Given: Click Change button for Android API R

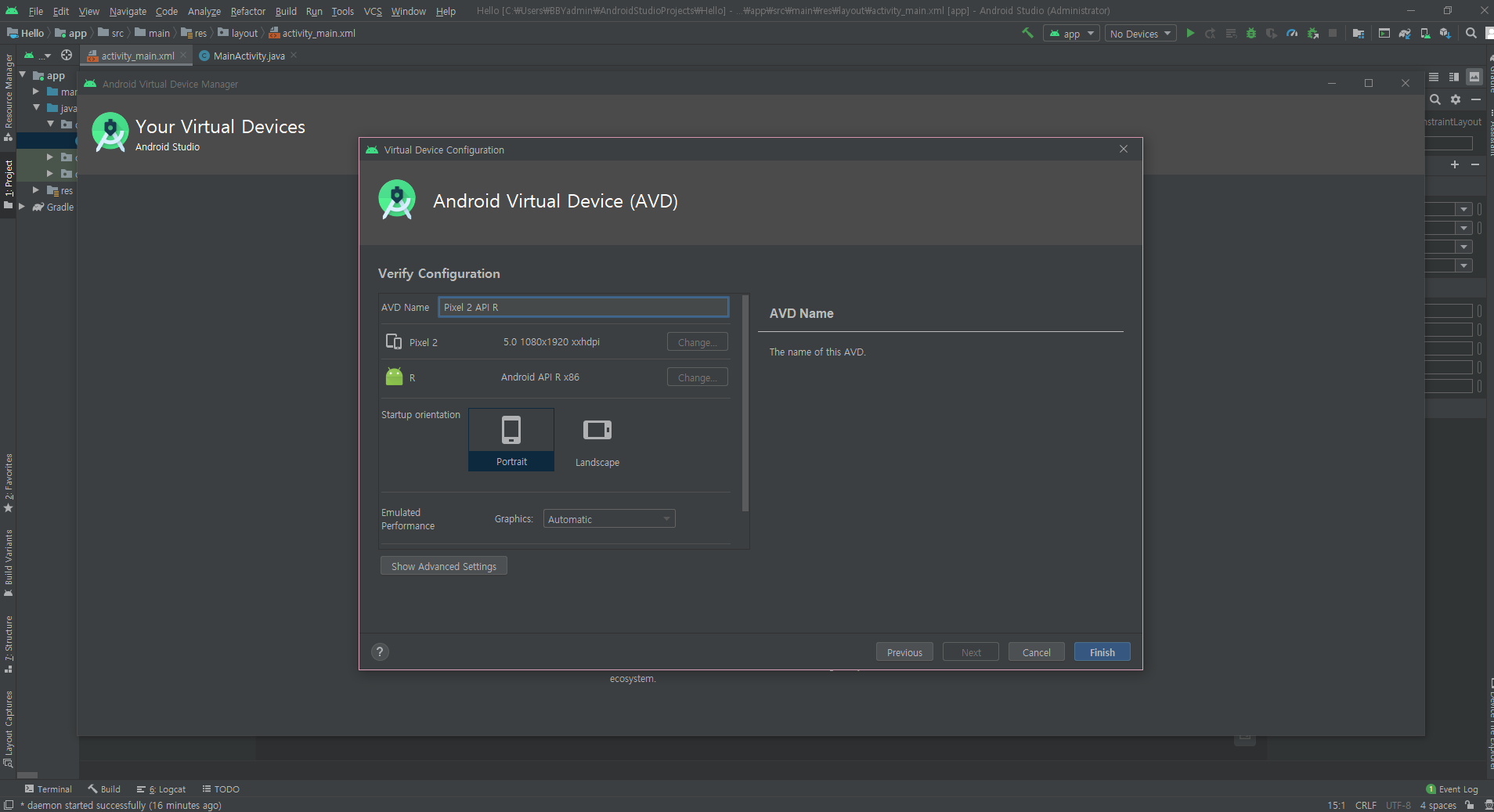Looking at the screenshot, I should click(697, 377).
